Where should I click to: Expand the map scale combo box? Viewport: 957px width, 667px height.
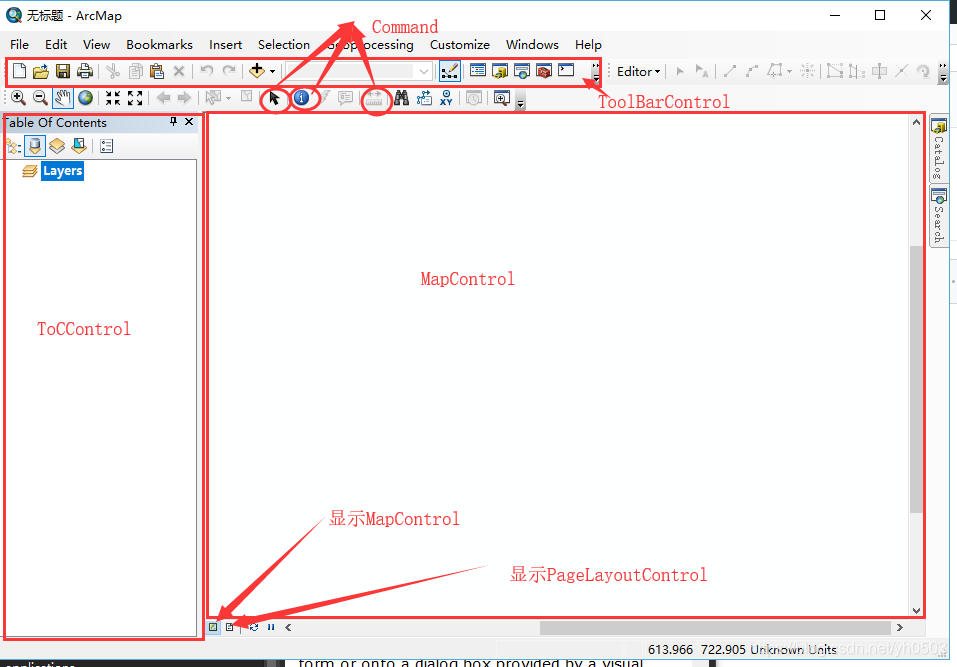pyautogui.click(x=424, y=71)
